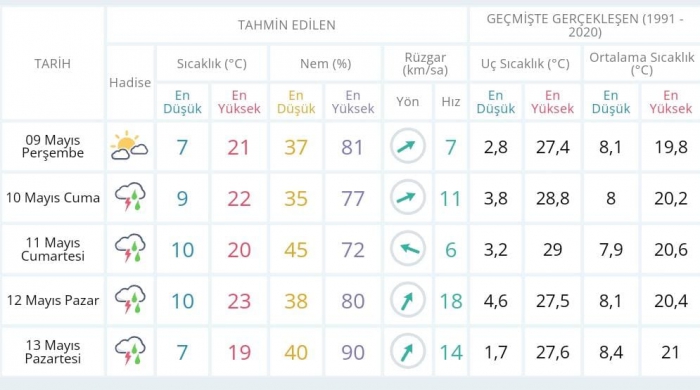The height and width of the screenshot is (390, 700).
Task: Click the wind direction arrow for 10 Mayıs Cuma
Action: (408, 197)
